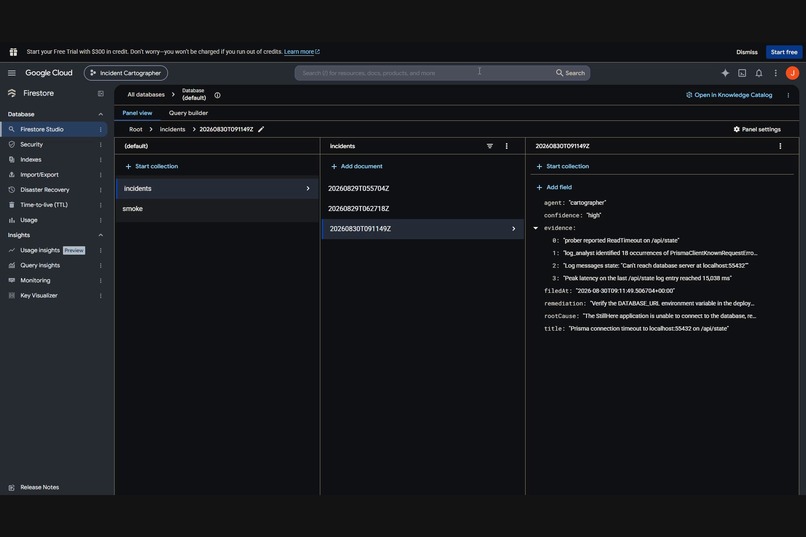
Task: Collapse the Insights sidebar section
Action: pos(101,235)
